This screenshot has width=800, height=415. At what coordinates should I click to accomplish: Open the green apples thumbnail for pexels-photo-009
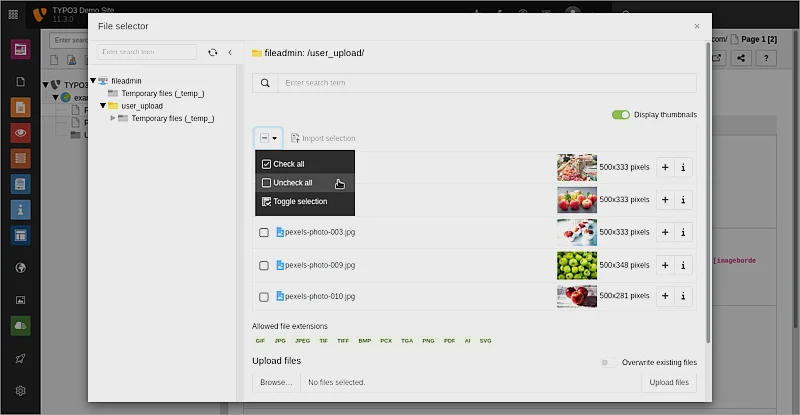point(576,265)
